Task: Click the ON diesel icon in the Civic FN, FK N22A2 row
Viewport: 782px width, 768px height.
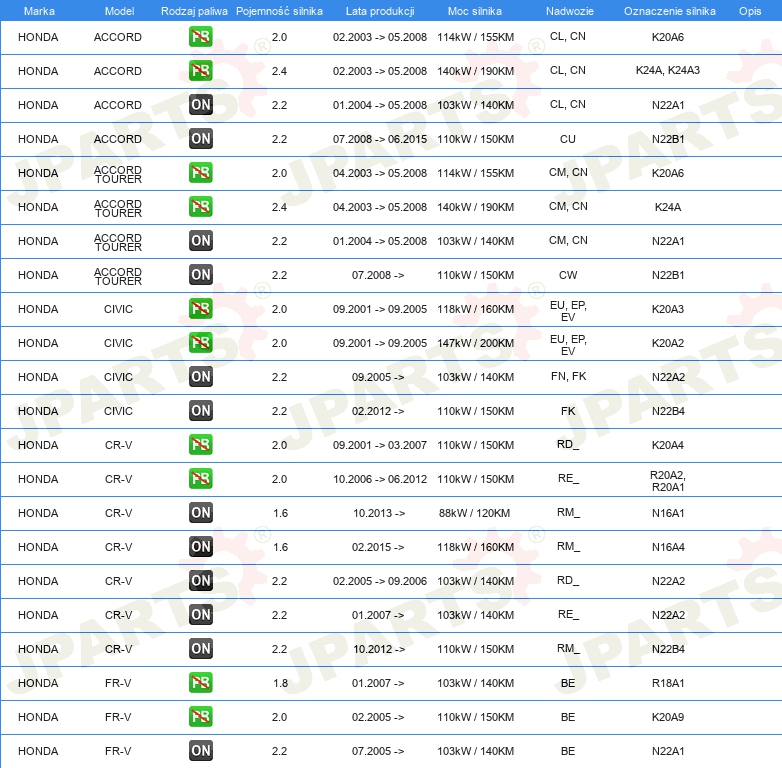Action: [200, 377]
